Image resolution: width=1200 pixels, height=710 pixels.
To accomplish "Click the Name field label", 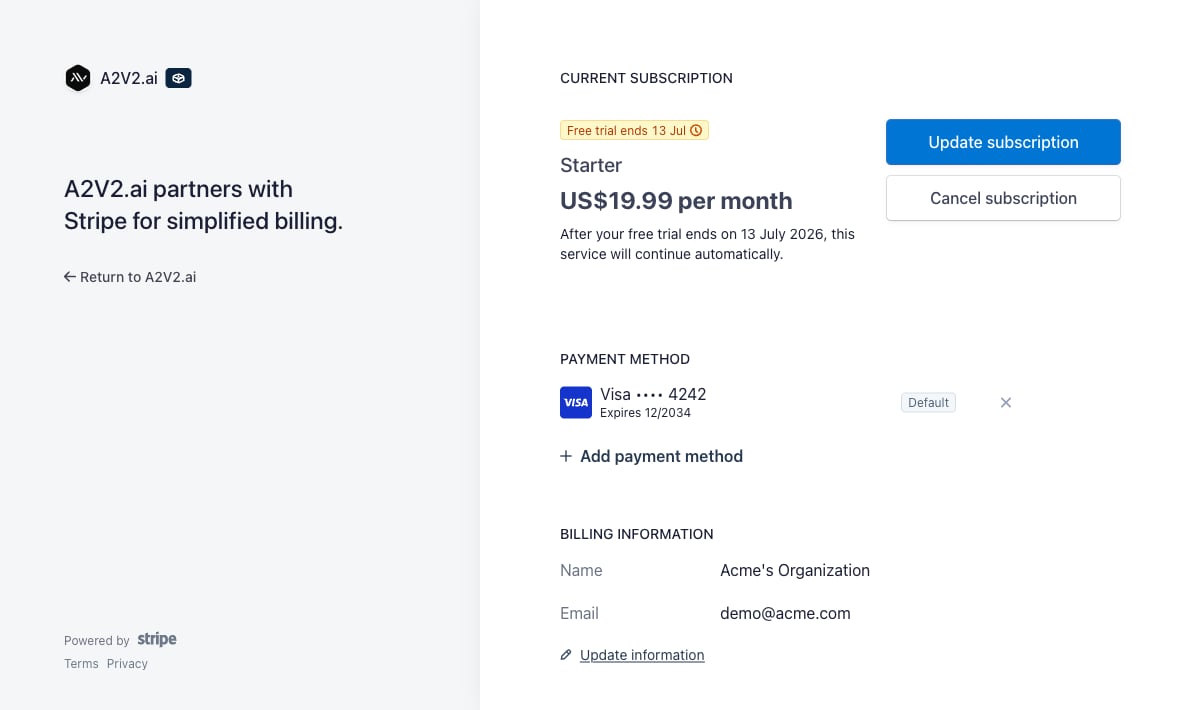I will pyautogui.click(x=581, y=570).
